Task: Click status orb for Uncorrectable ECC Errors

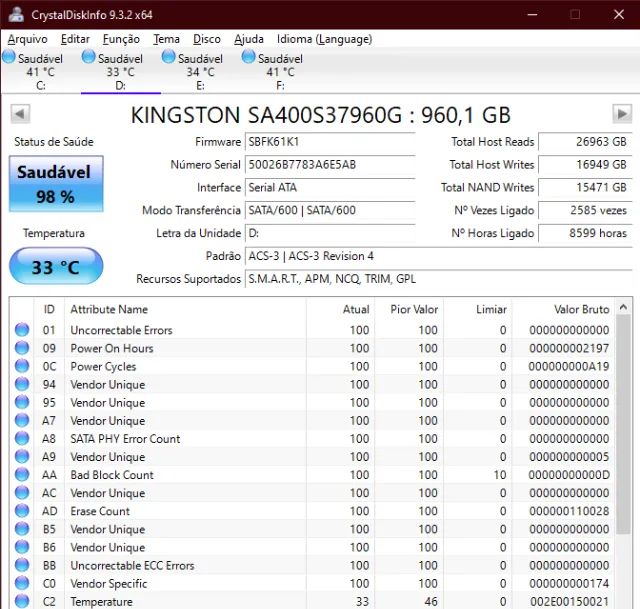Action: point(22,565)
